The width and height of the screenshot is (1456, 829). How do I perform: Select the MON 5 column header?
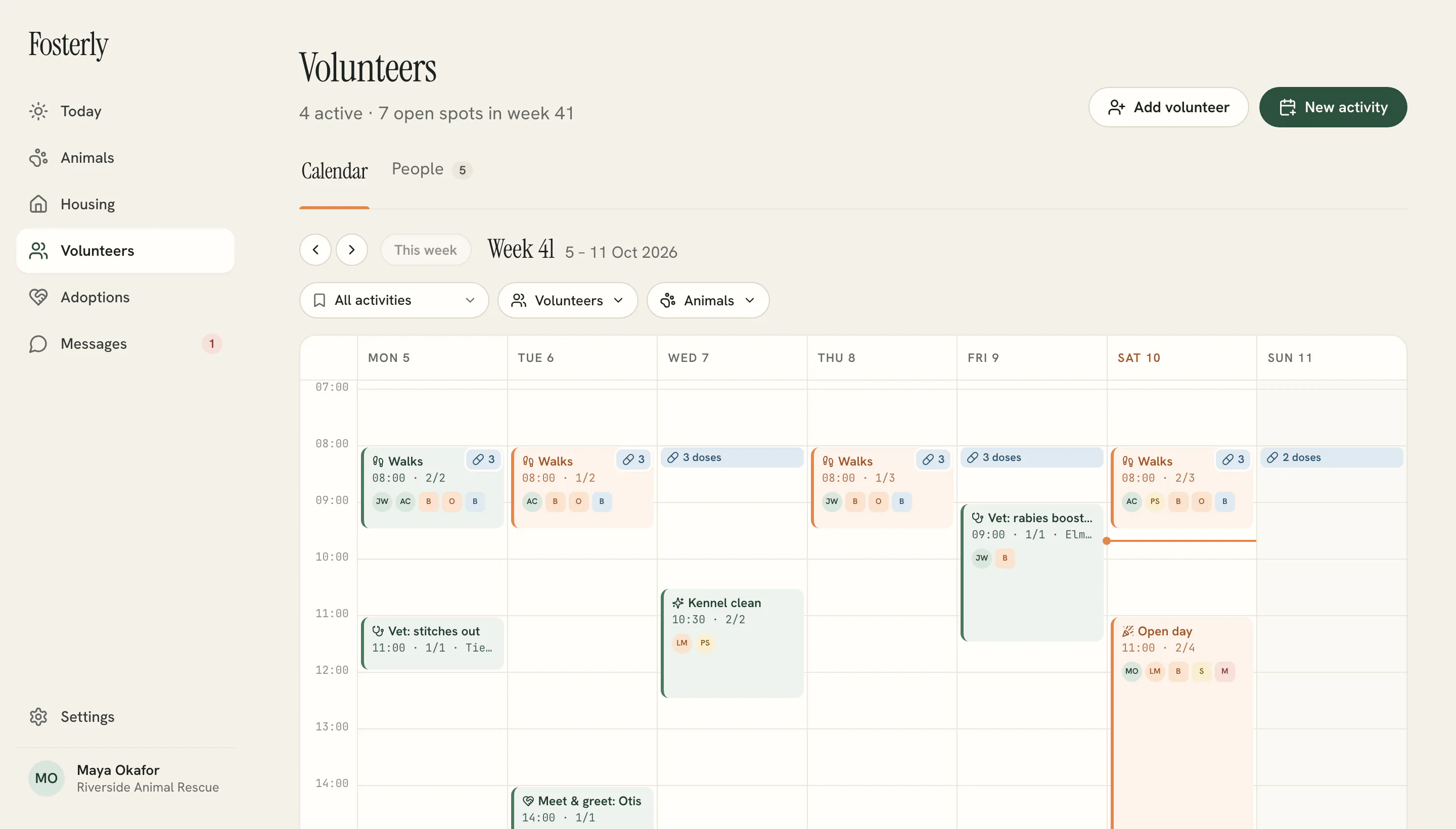point(432,358)
